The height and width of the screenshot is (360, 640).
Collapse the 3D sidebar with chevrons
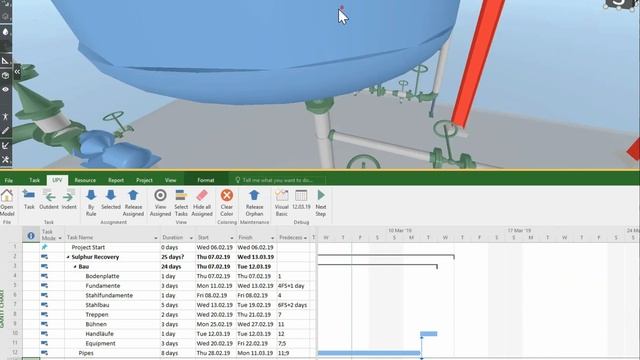coord(17,72)
